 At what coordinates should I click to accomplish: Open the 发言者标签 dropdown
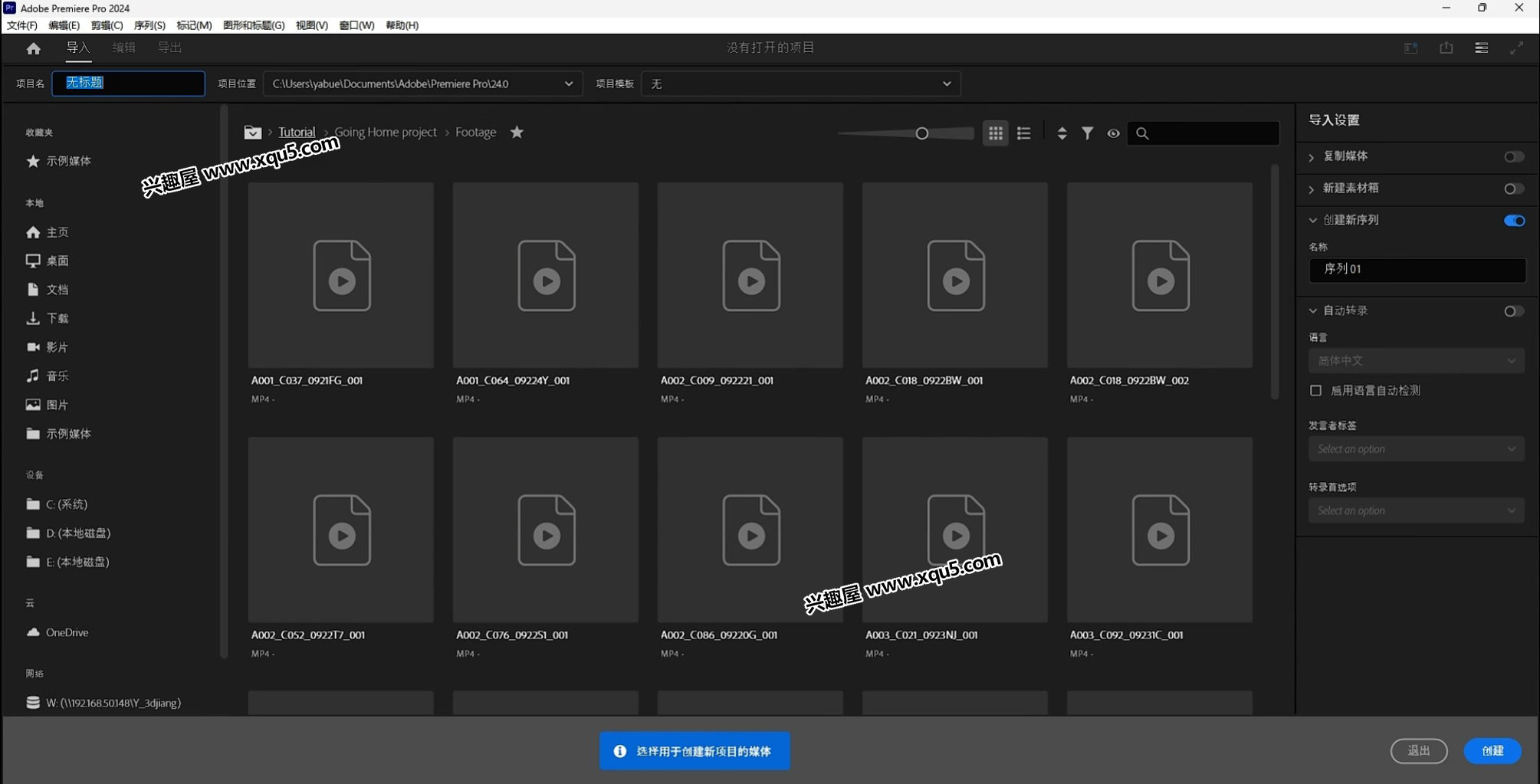[1416, 449]
